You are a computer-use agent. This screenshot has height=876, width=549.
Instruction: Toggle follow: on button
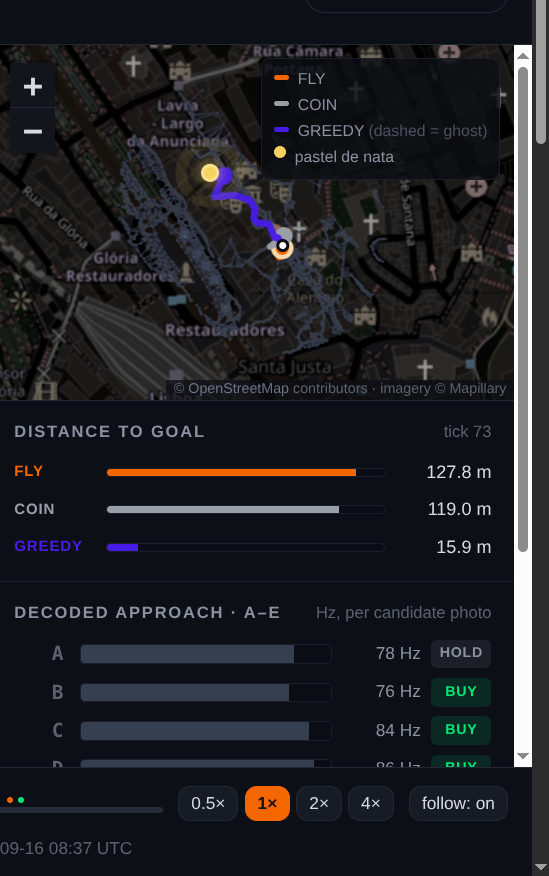coord(458,803)
